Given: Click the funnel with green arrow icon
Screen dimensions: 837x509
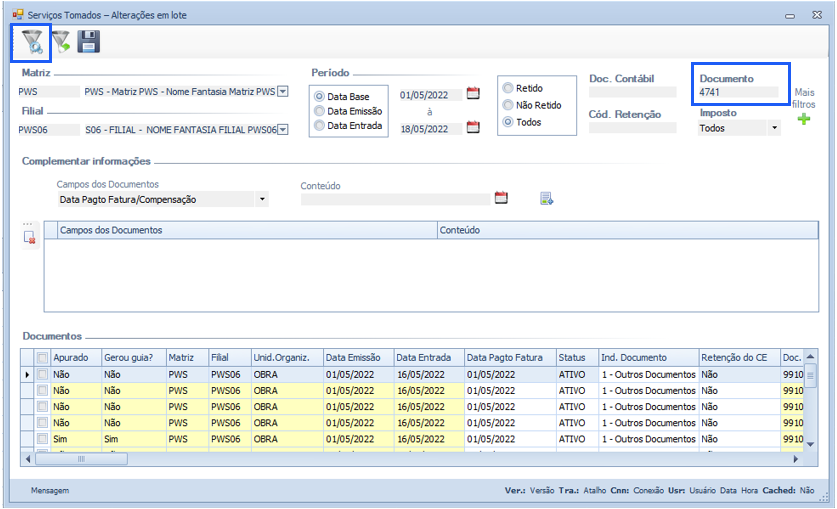Looking at the screenshot, I should (61, 42).
